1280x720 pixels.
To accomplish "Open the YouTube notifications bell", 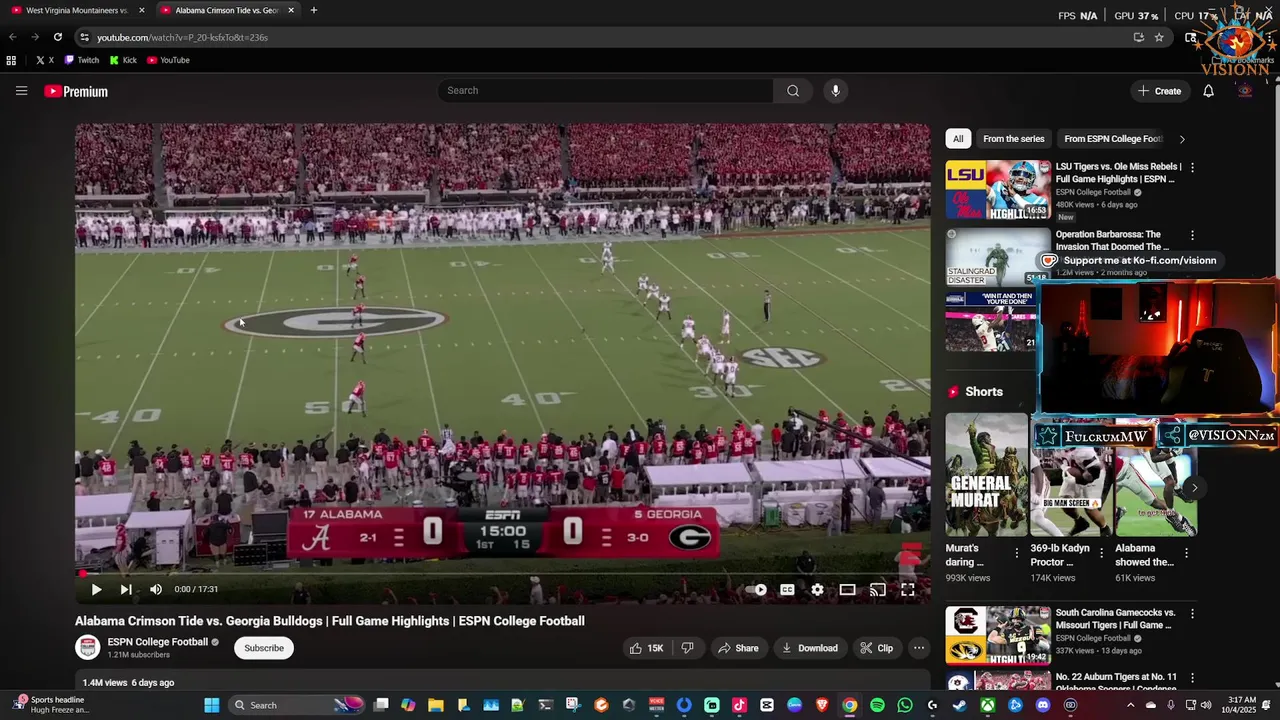I will coord(1208,91).
